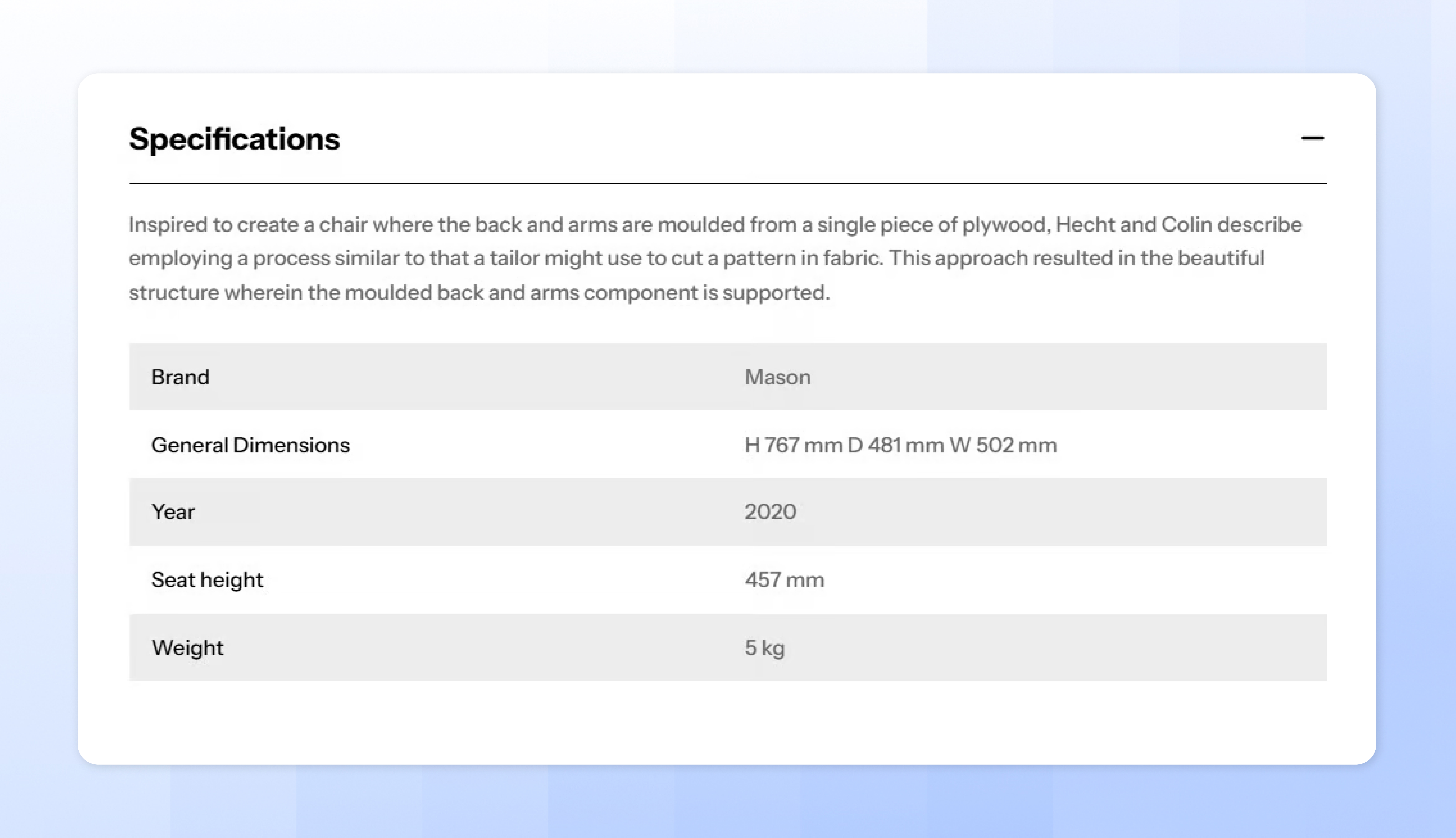This screenshot has width=1456, height=838.
Task: Click the Specifications heading
Action: click(x=234, y=139)
